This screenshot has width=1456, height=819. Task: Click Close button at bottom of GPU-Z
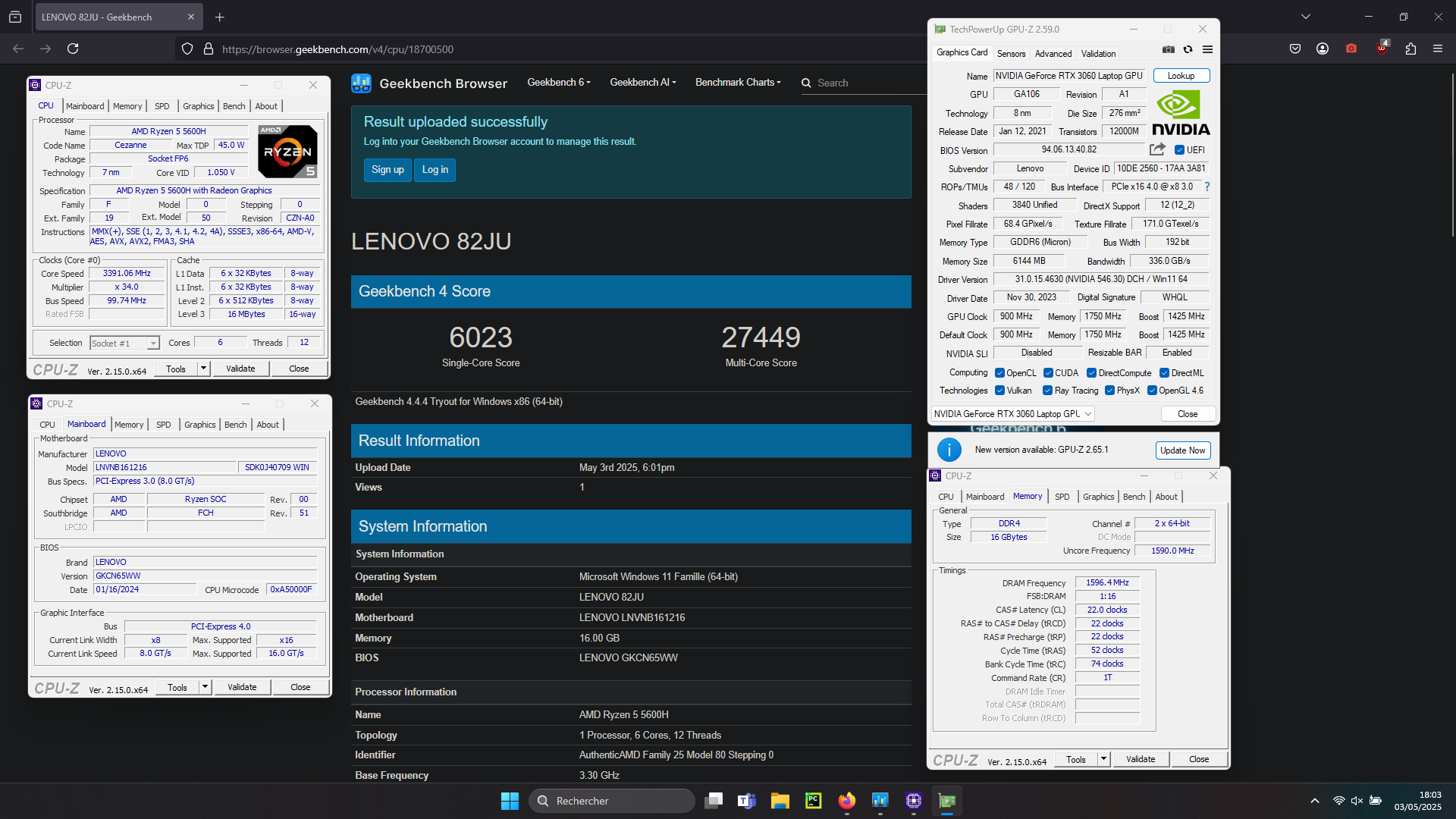(1188, 414)
